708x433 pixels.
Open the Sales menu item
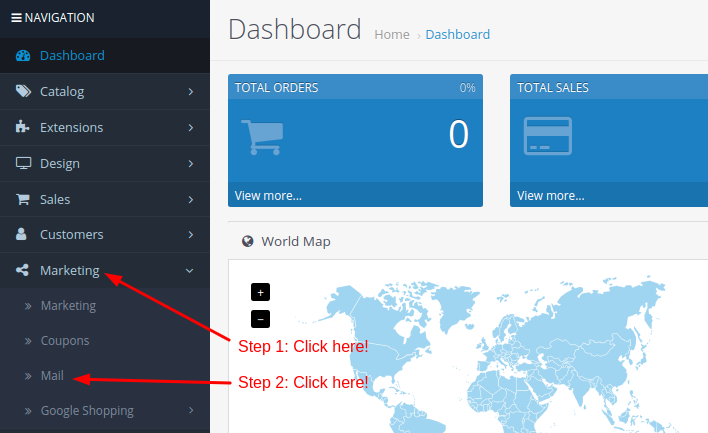pos(105,200)
